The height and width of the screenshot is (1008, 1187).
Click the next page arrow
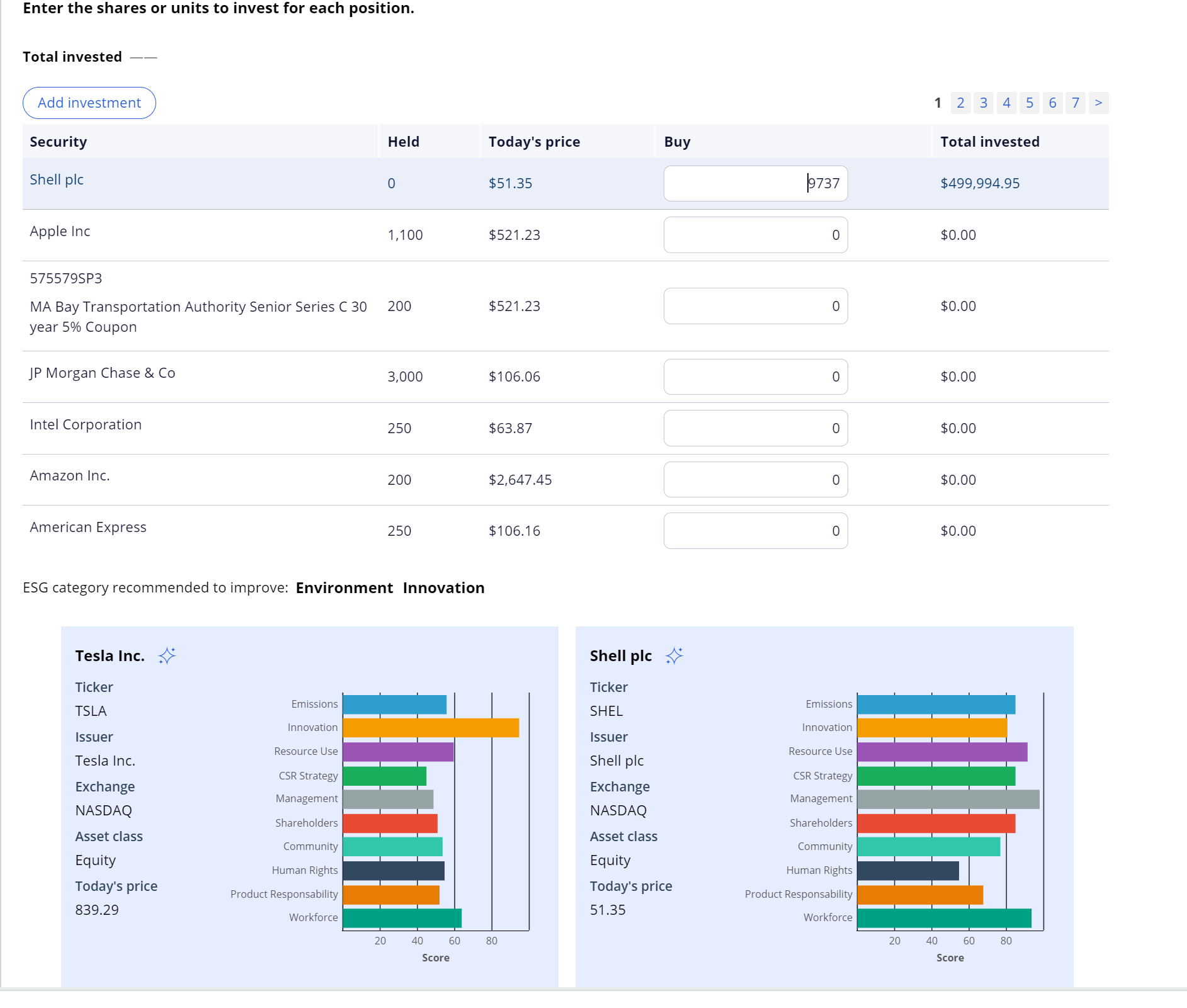(1099, 103)
